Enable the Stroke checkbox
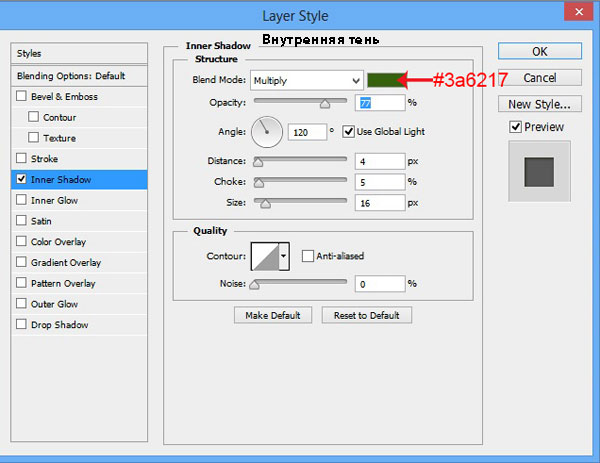Viewport: 600px width, 463px height. coord(21,158)
